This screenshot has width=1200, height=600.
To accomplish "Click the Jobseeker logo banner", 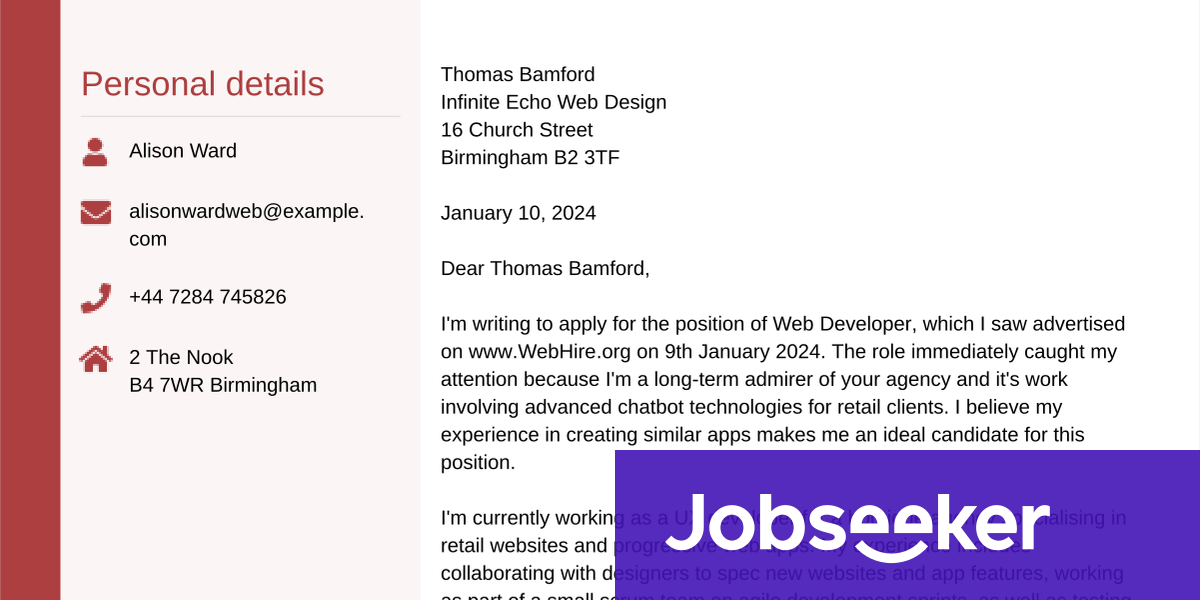I will [907, 525].
